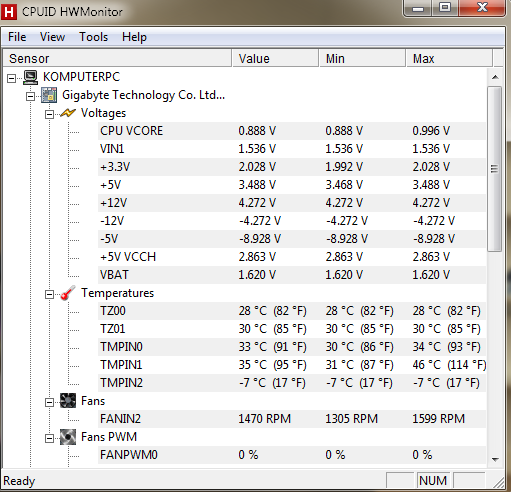Click the vertical scrollbar thumb

(495, 169)
